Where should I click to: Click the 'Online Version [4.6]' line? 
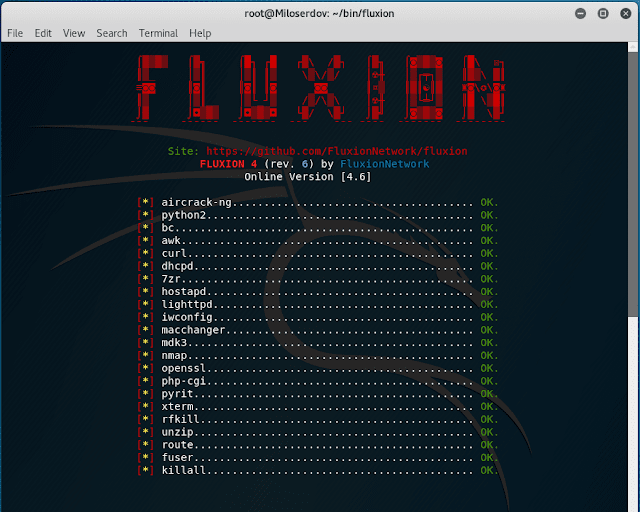click(x=308, y=177)
